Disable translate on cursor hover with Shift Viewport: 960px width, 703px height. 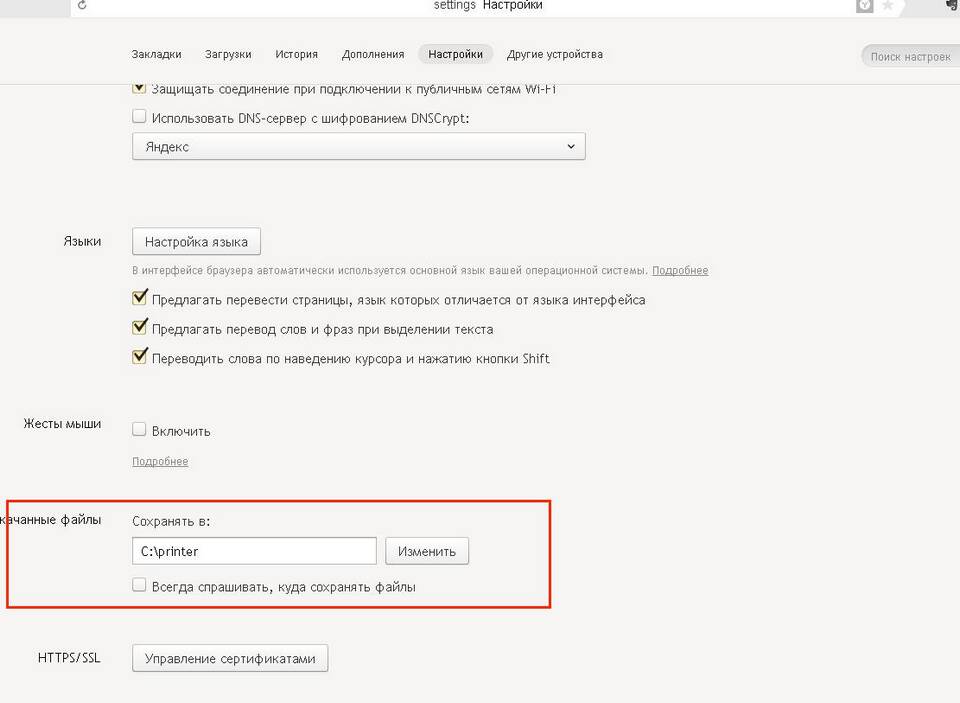140,356
